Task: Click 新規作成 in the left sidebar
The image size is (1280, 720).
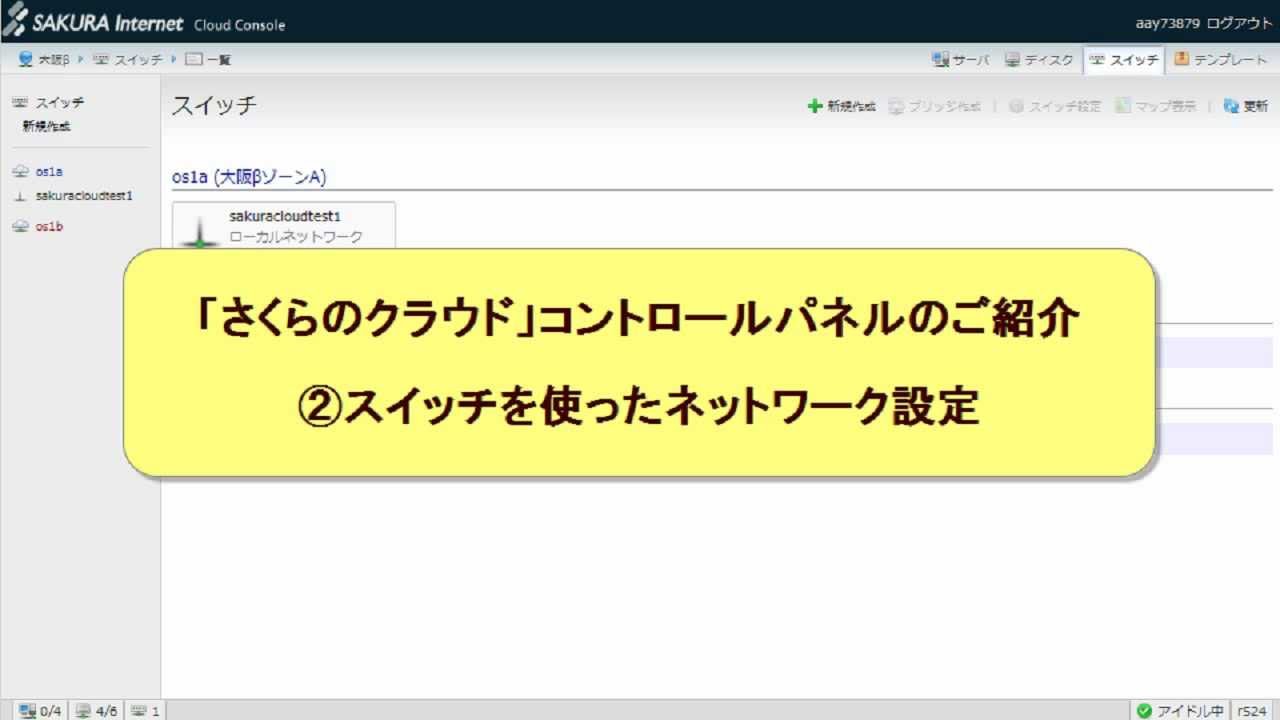Action: [x=47, y=127]
